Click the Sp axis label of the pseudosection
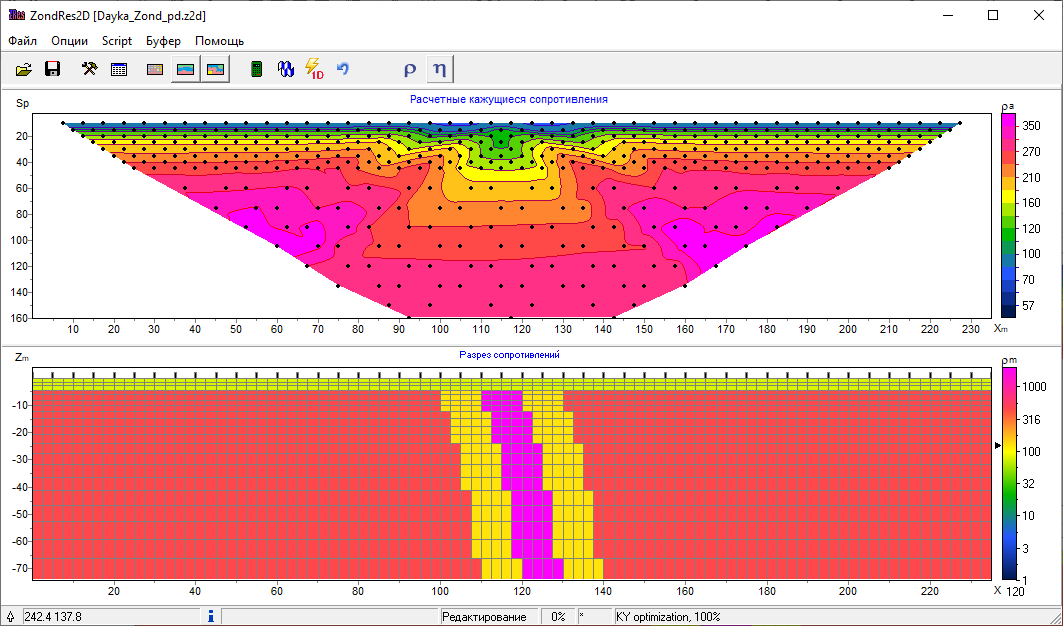 [x=22, y=104]
